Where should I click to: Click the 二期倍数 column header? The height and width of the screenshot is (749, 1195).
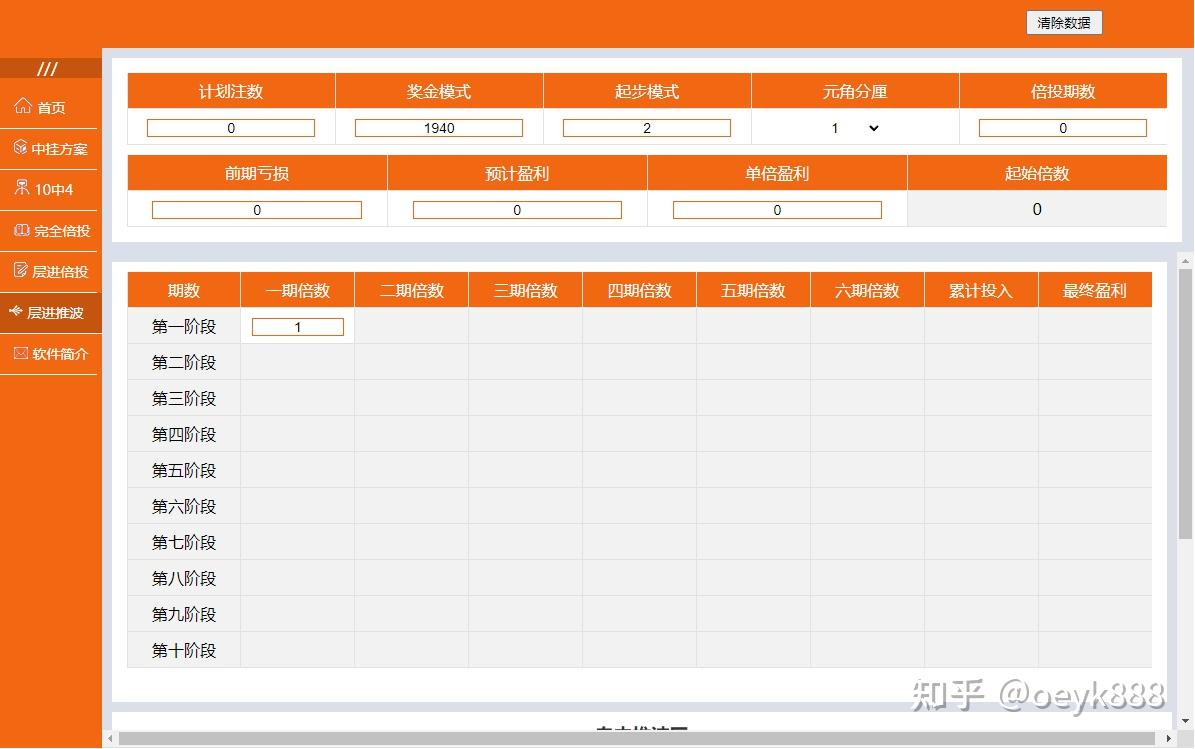coord(412,290)
